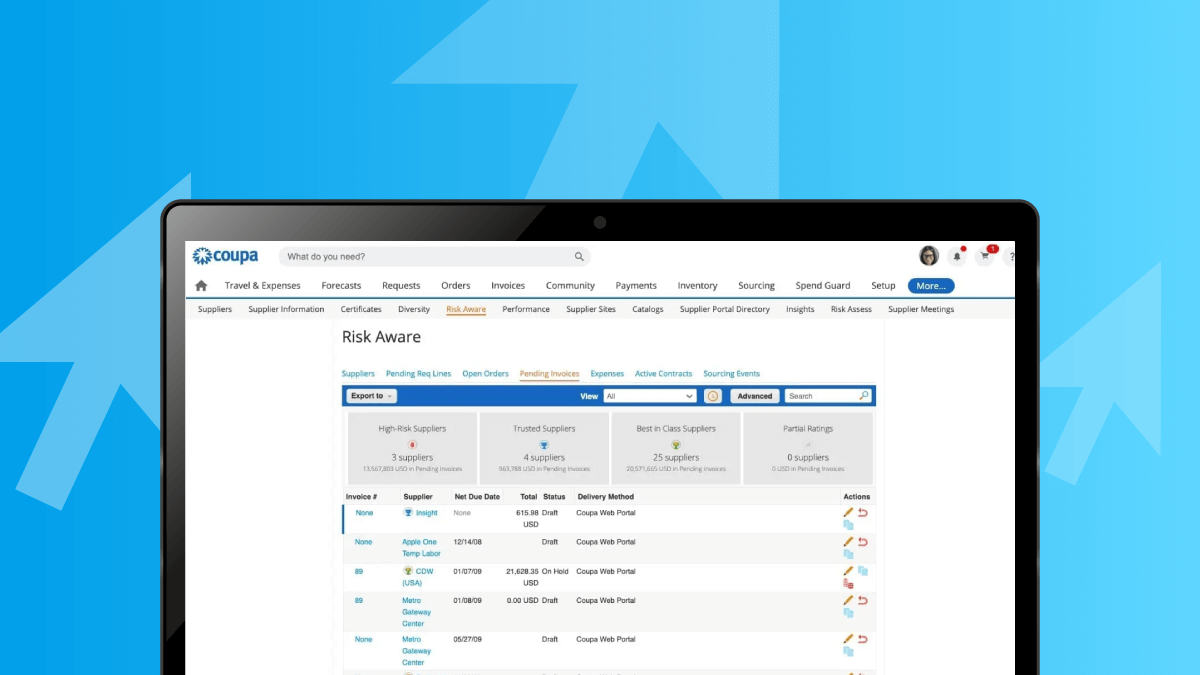Click the 12/14/08 due date
The image size is (1200, 675).
468,542
